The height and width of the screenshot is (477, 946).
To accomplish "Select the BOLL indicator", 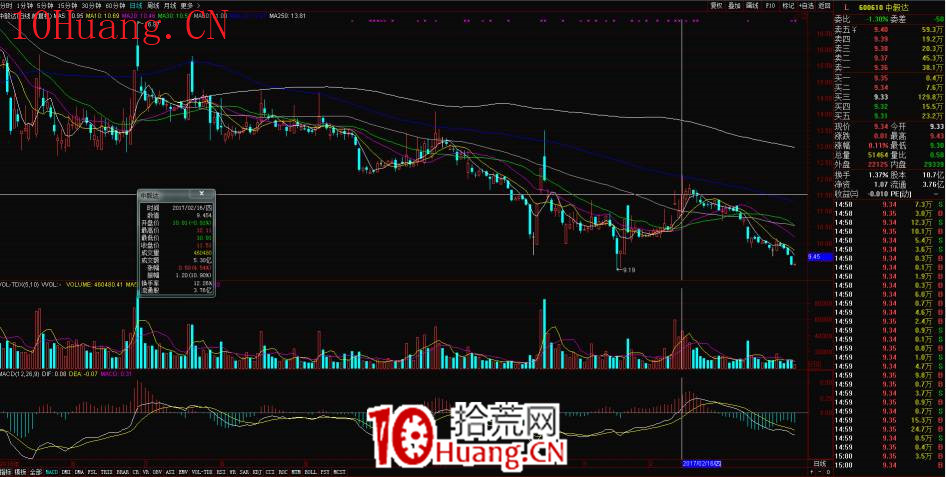I will coord(310,471).
